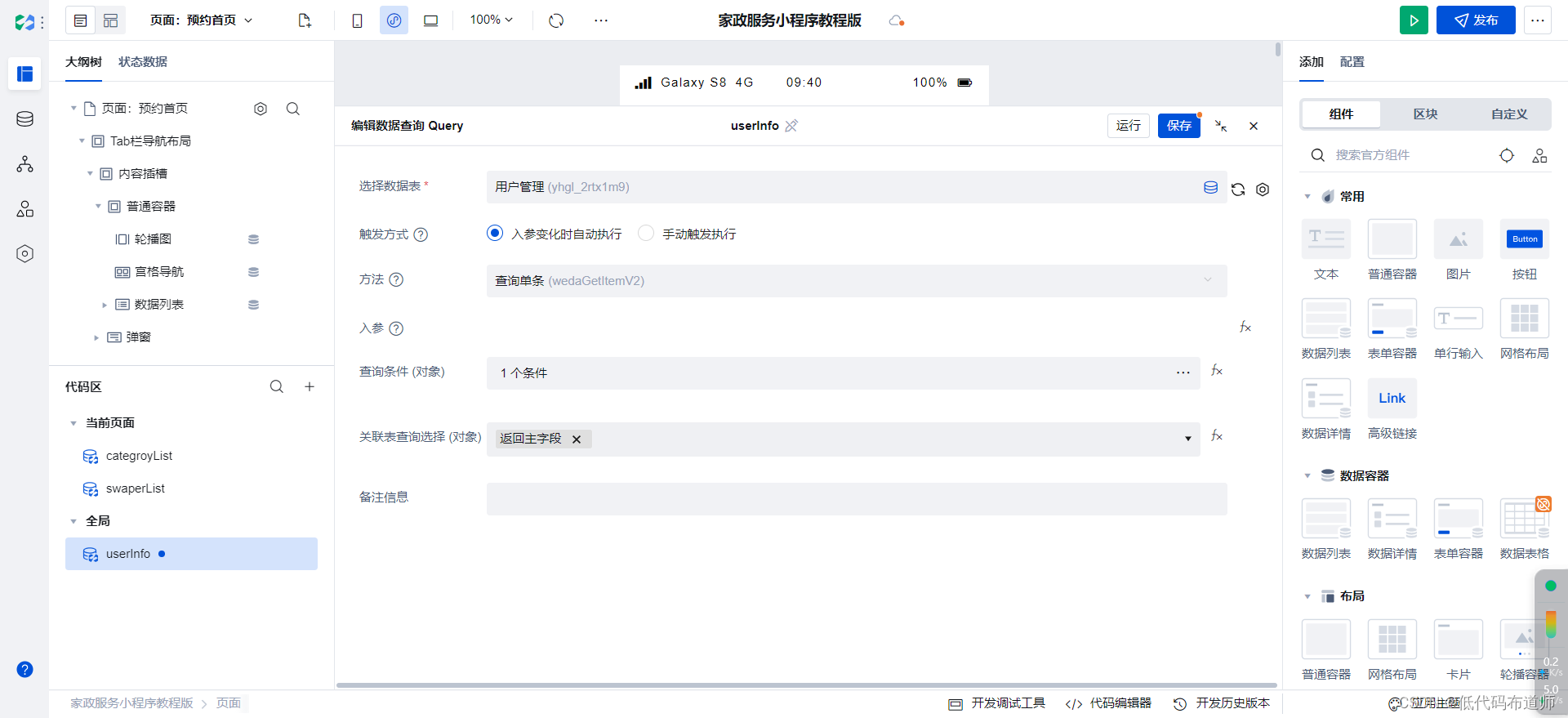Search within the outline tree

293,109
